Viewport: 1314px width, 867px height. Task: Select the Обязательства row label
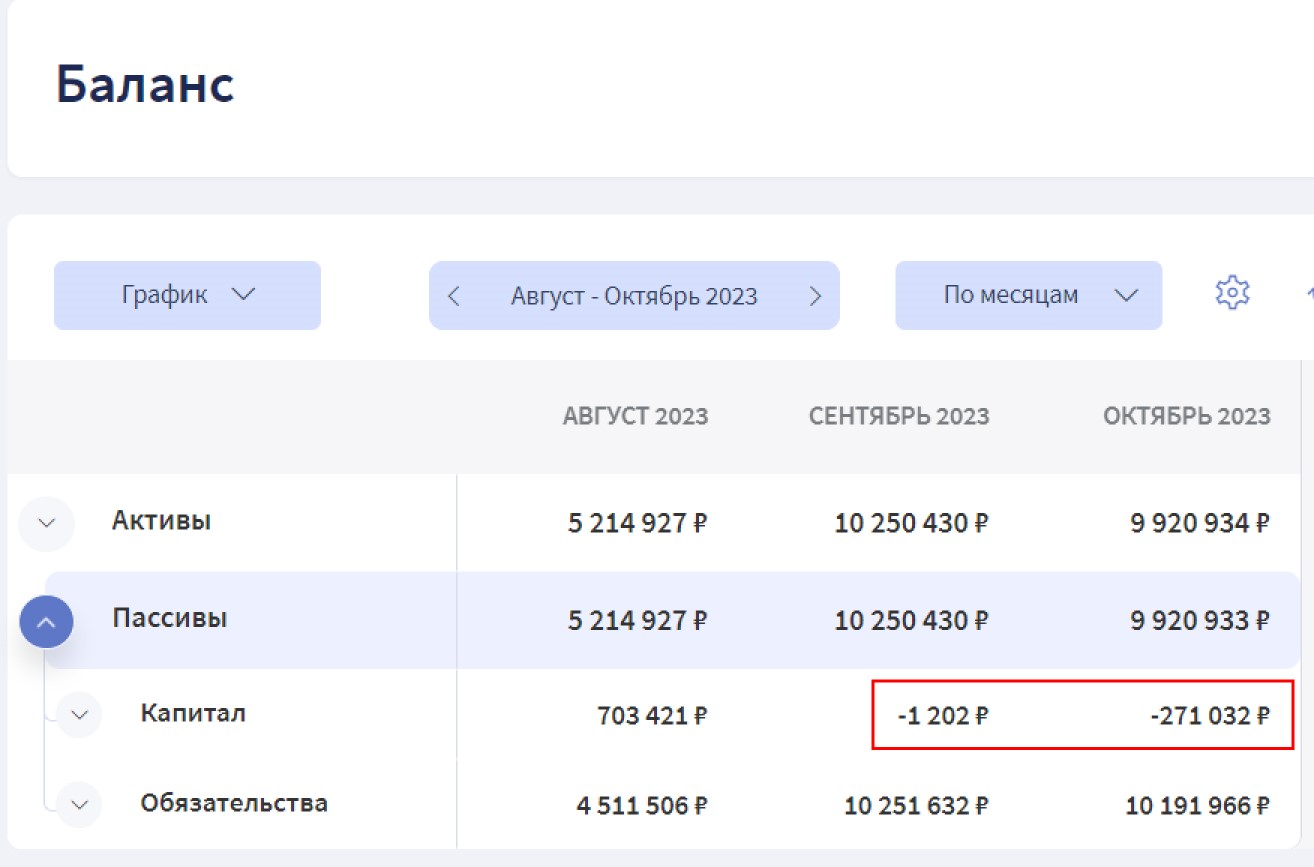[x=234, y=803]
